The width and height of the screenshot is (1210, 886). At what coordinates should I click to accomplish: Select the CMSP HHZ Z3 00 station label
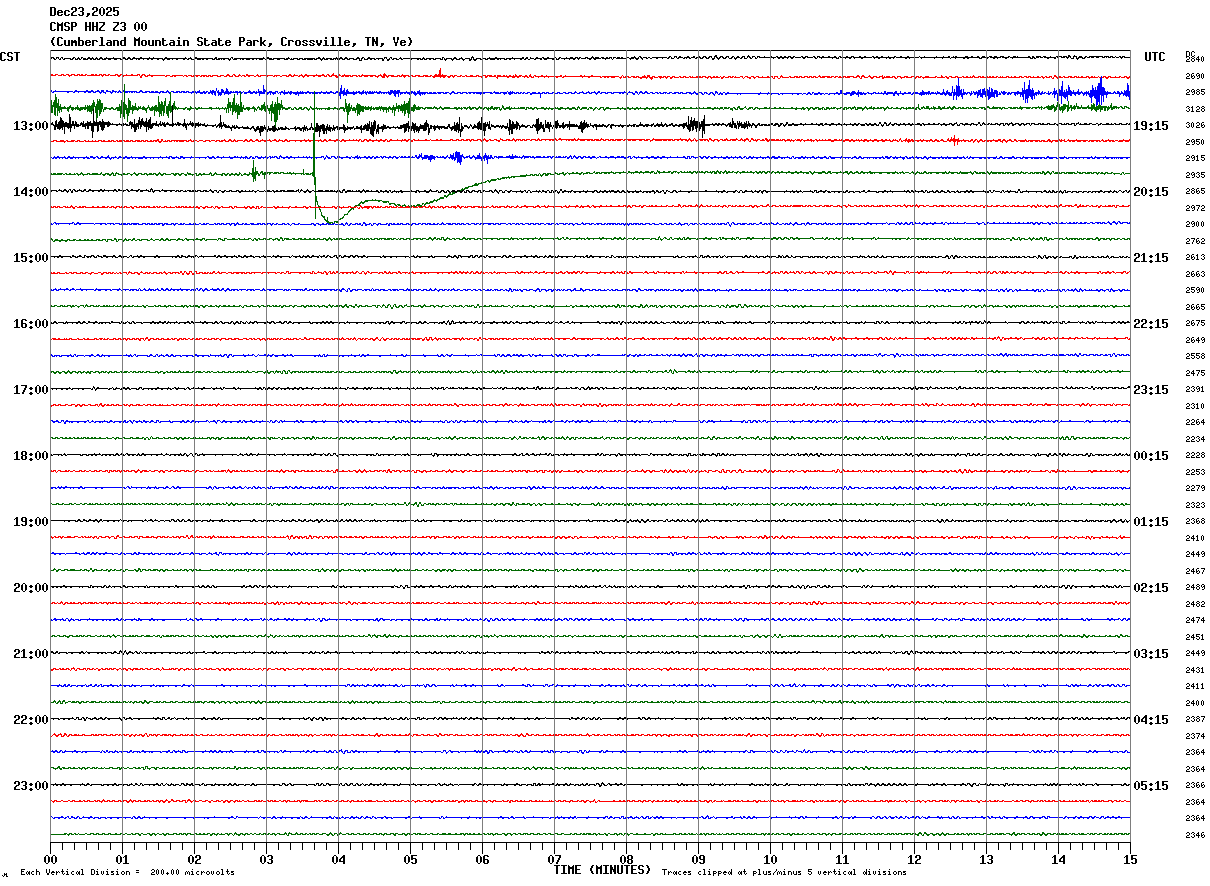tap(98, 27)
